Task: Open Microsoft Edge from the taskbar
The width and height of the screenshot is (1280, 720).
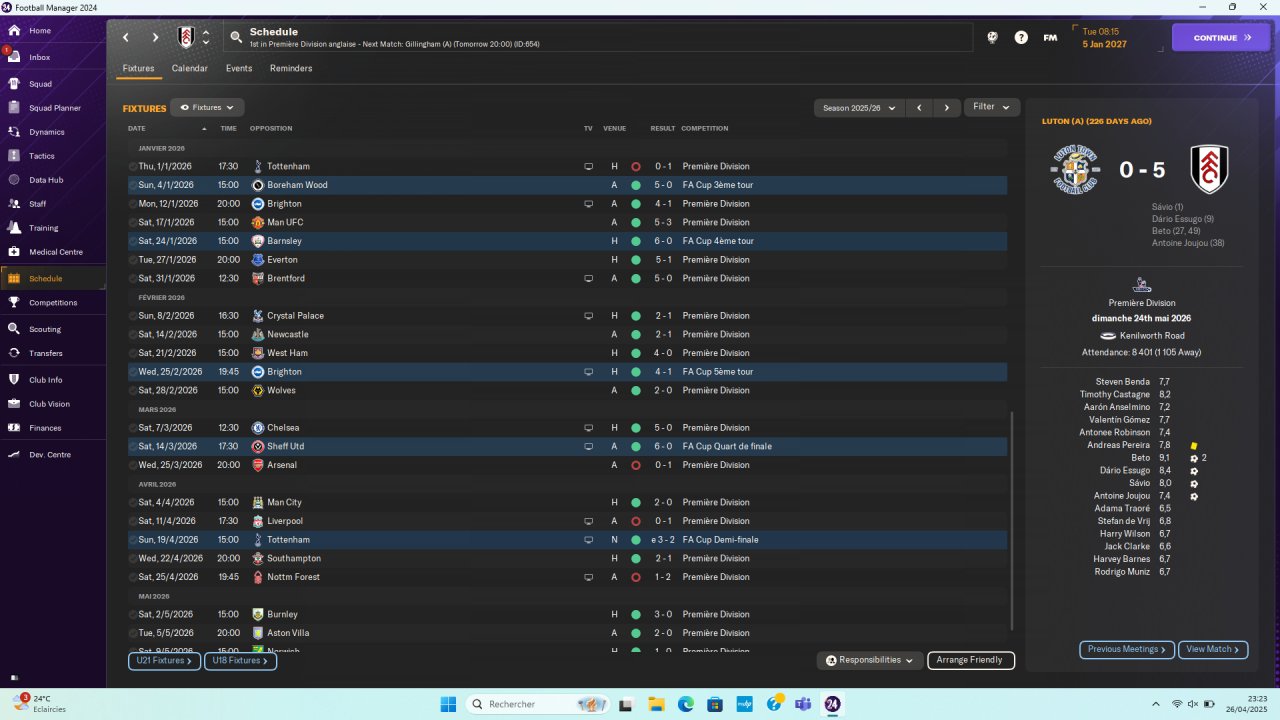Action: 686,704
